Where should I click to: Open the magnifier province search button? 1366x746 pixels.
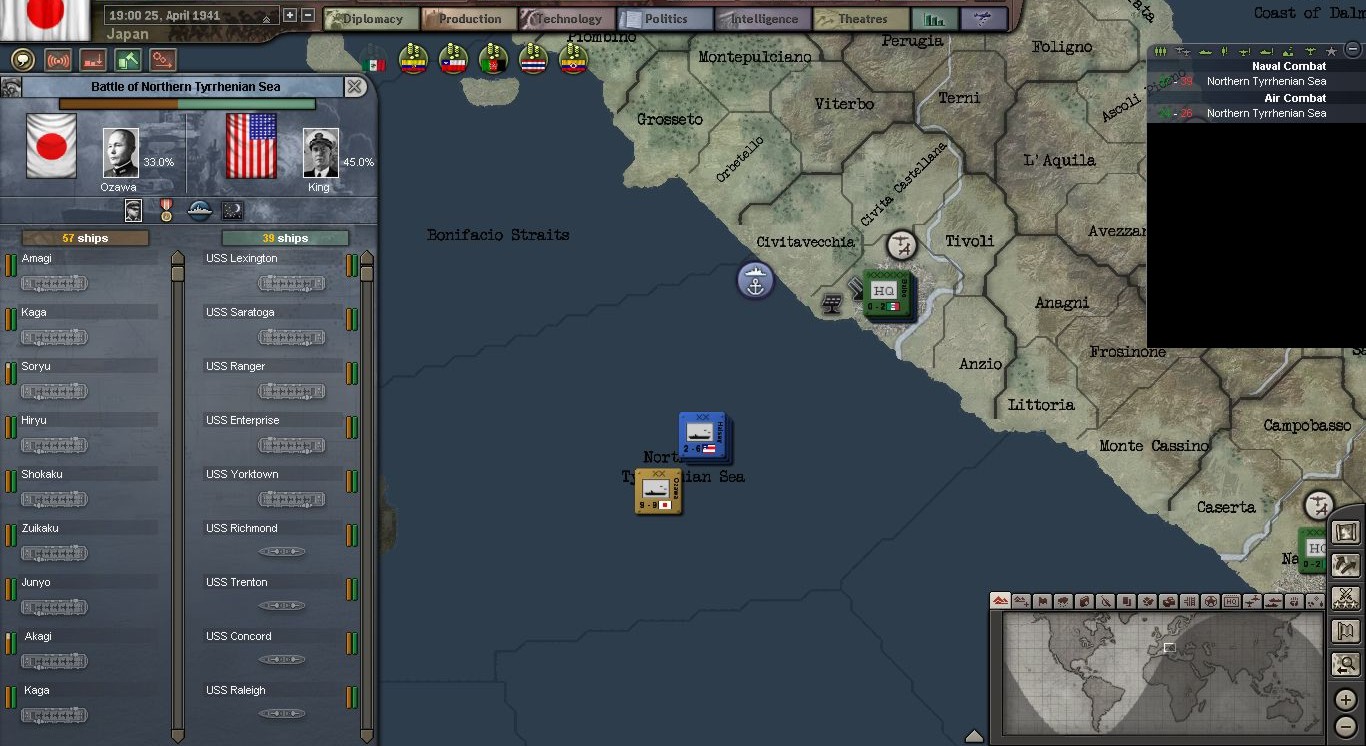[1346, 664]
